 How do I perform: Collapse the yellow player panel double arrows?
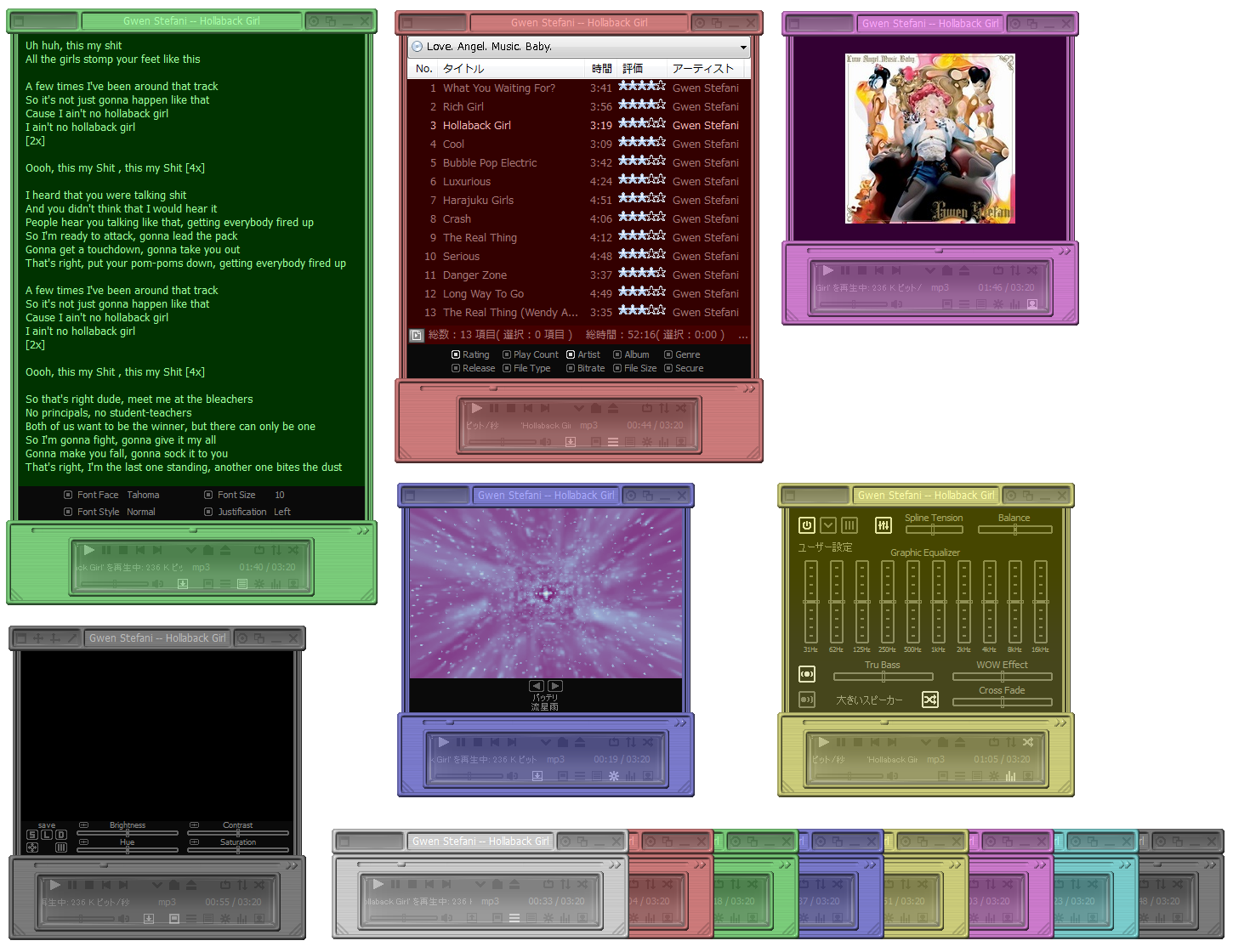[x=1060, y=723]
